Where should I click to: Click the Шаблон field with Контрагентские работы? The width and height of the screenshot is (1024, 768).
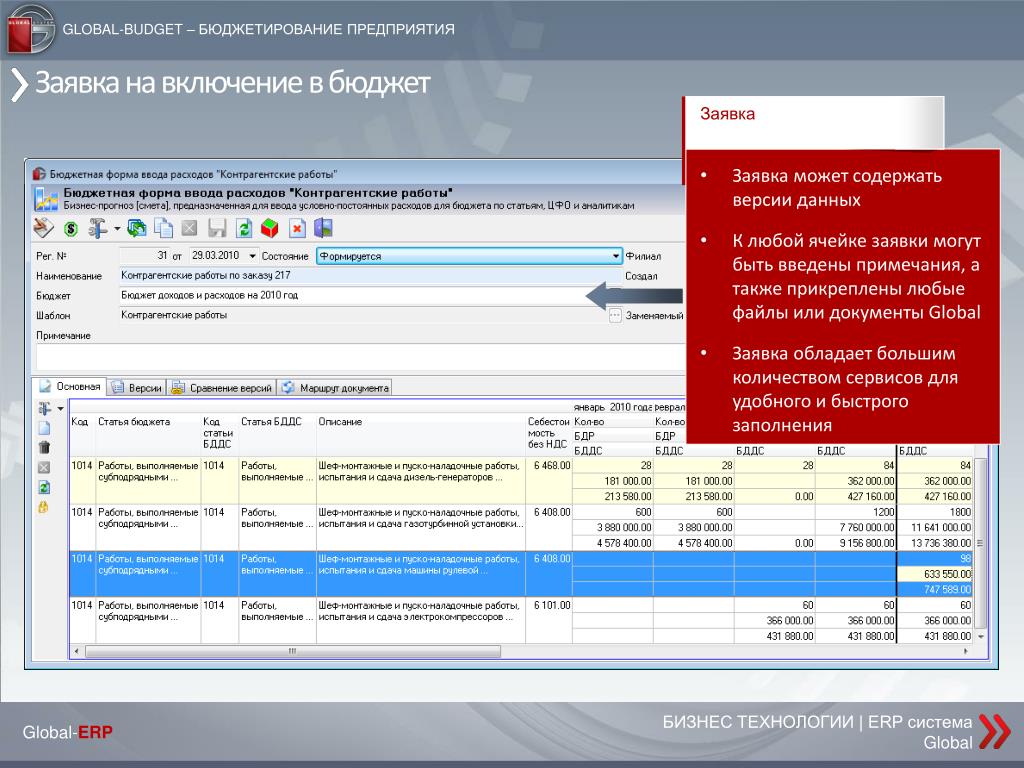[363, 315]
